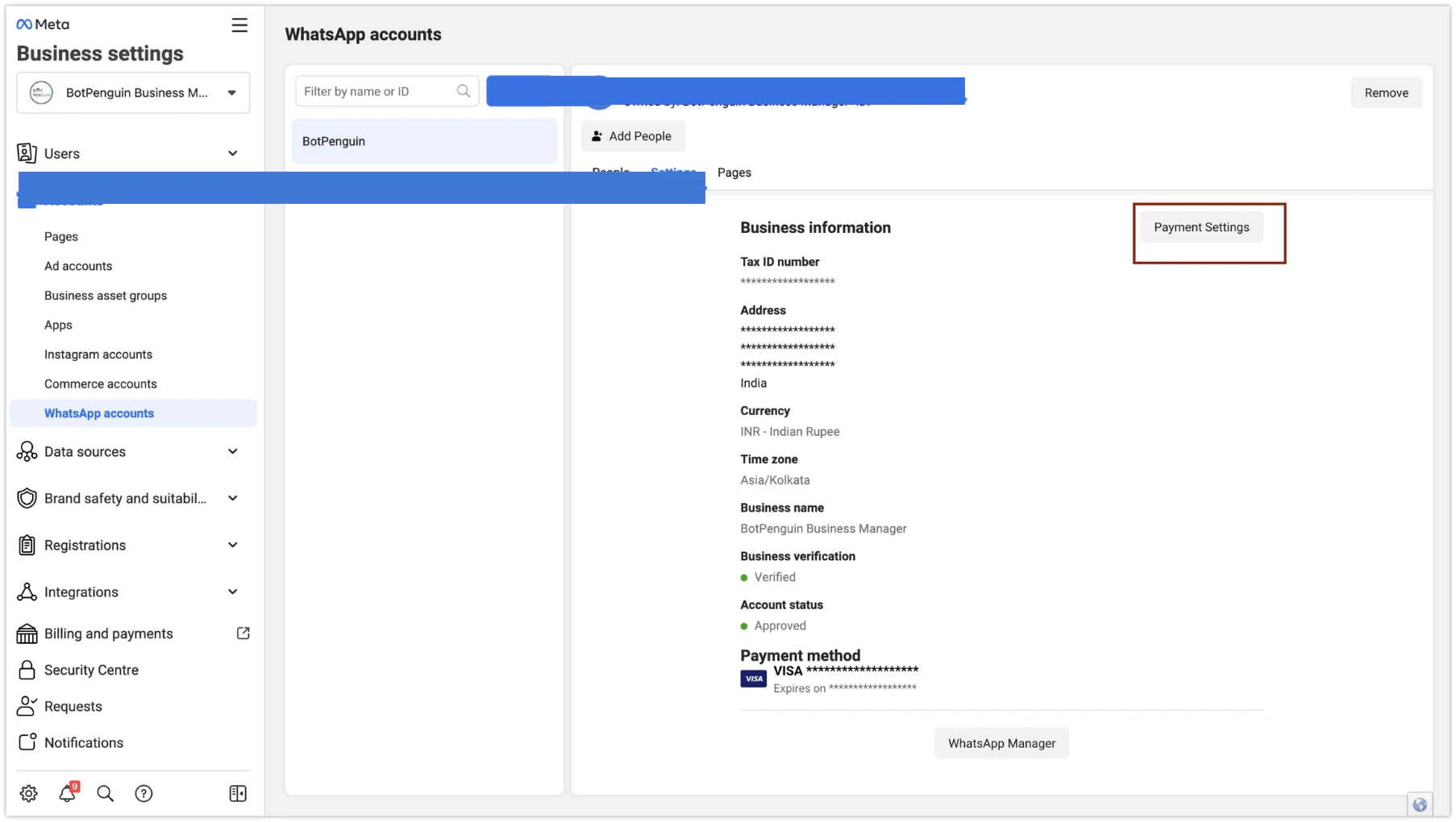Expand Registrations chevron
The image size is (1456, 822).
233,545
